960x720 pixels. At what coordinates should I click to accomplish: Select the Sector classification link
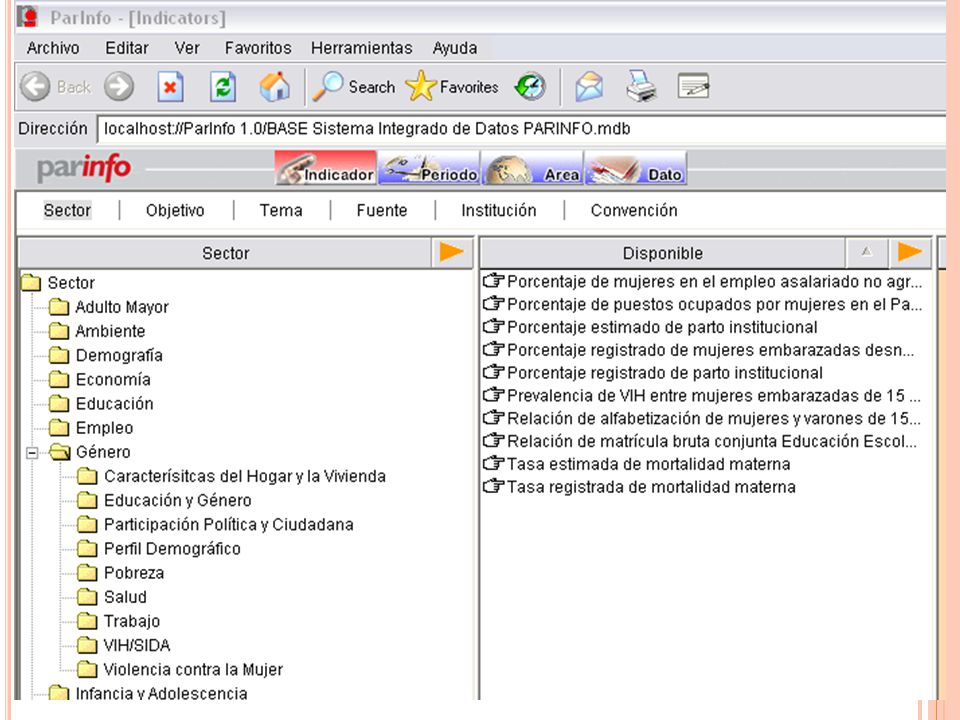[67, 210]
